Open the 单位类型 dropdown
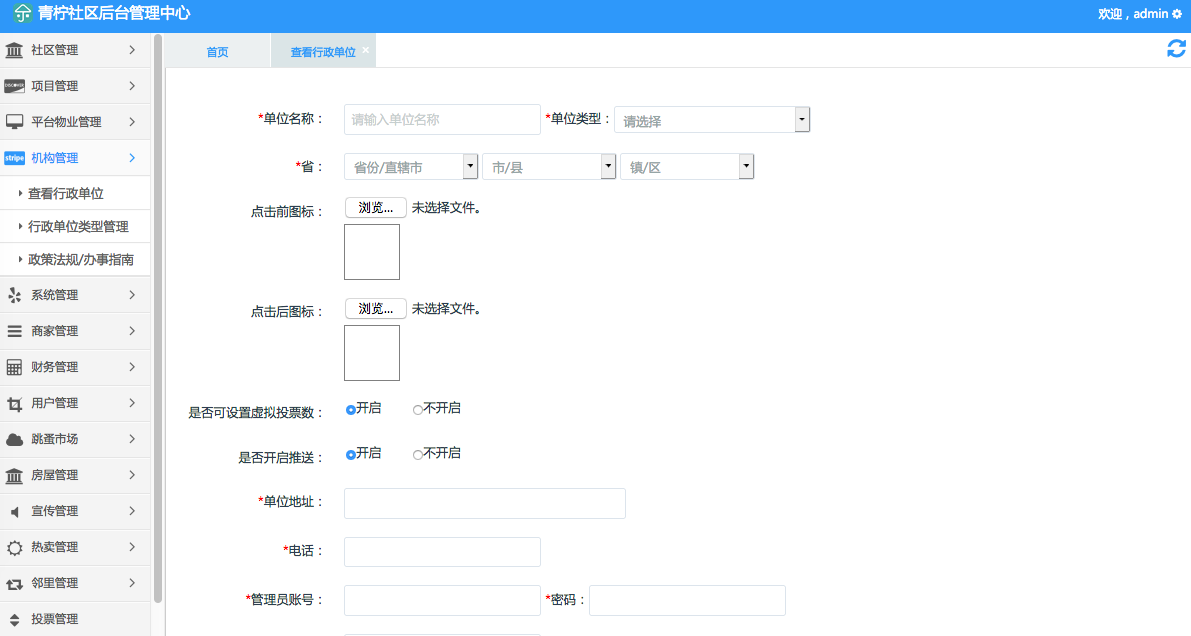 point(712,119)
